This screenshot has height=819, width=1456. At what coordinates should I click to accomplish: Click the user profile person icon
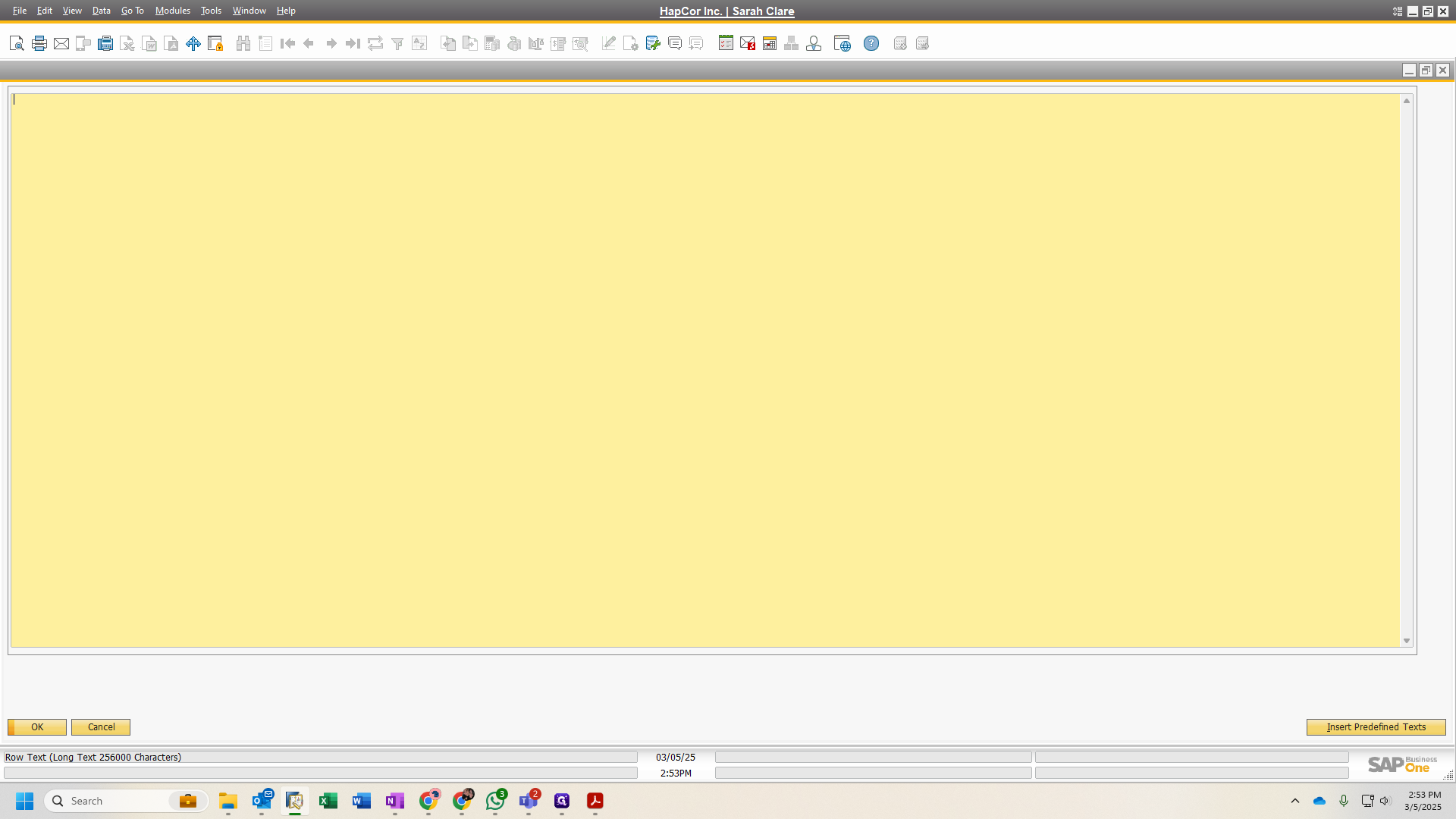point(814,43)
